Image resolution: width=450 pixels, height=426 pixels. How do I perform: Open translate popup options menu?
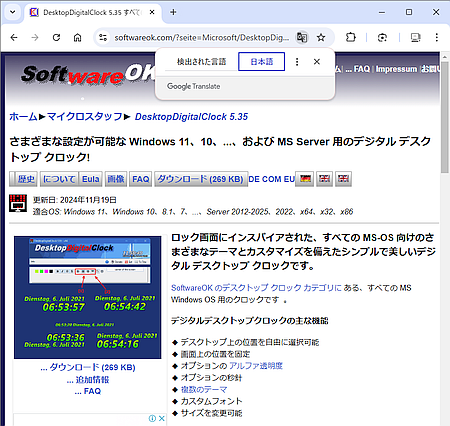(297, 62)
